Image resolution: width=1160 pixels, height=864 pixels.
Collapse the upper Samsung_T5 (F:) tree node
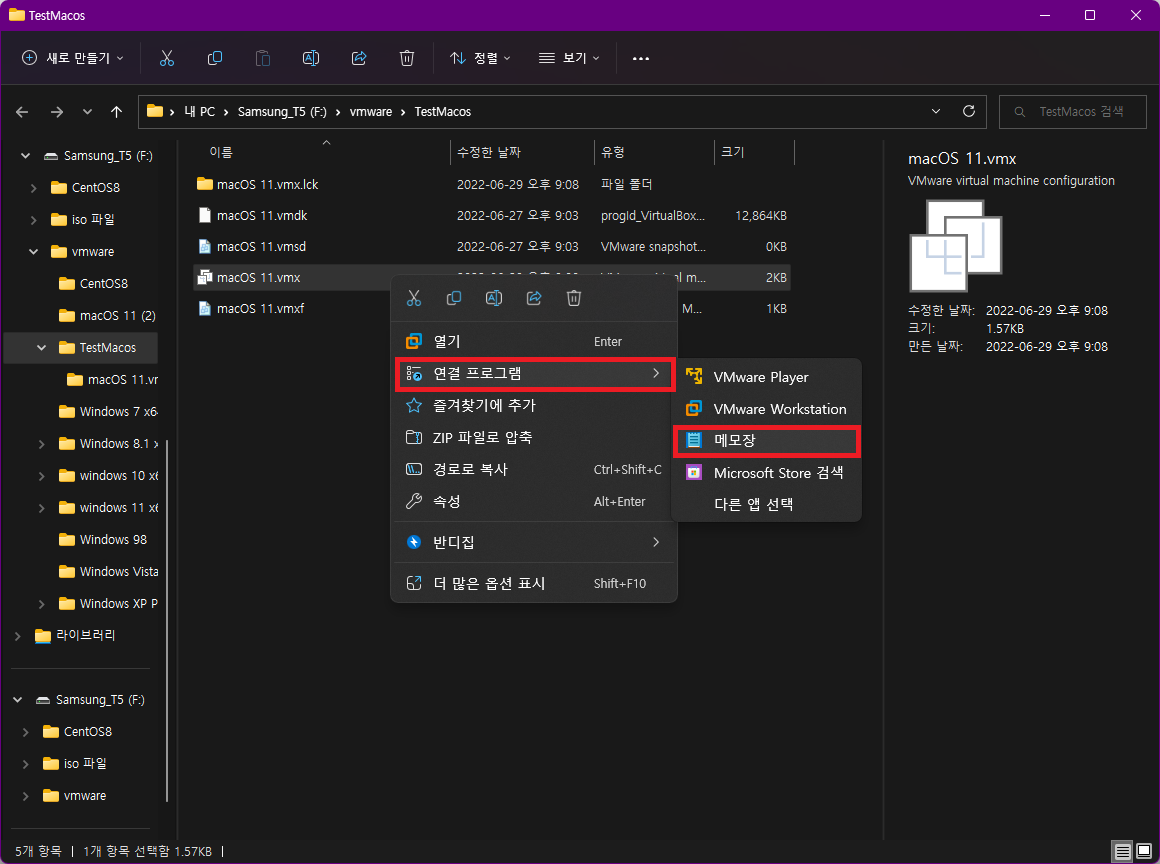point(25,155)
